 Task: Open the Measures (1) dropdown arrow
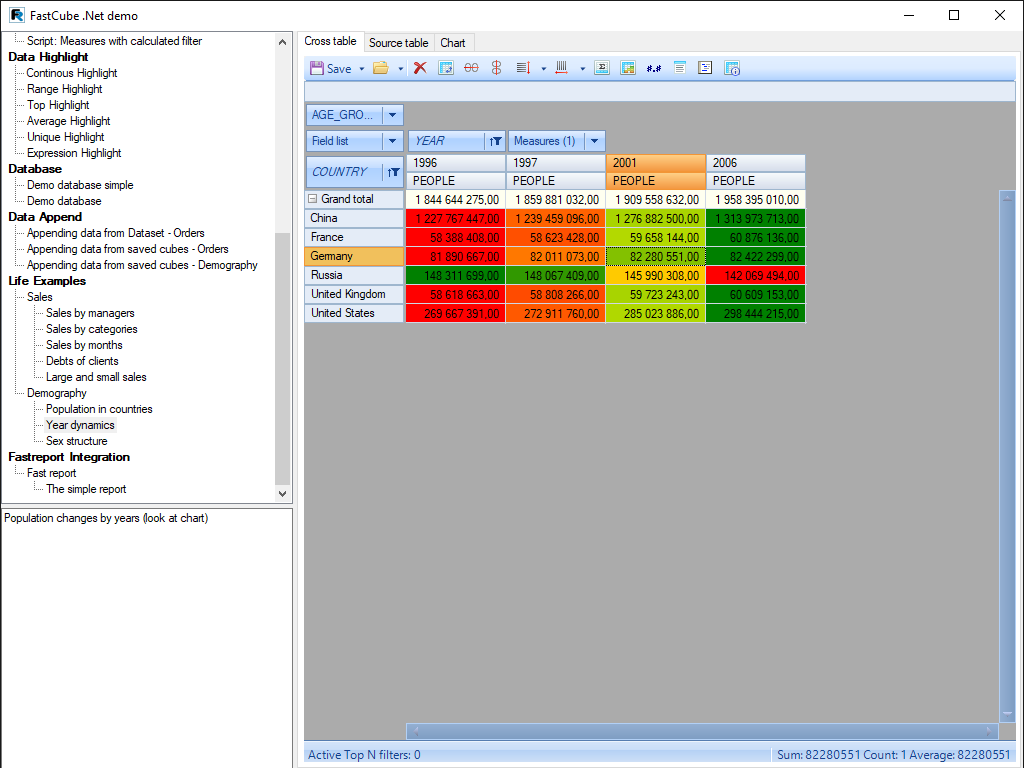click(595, 141)
